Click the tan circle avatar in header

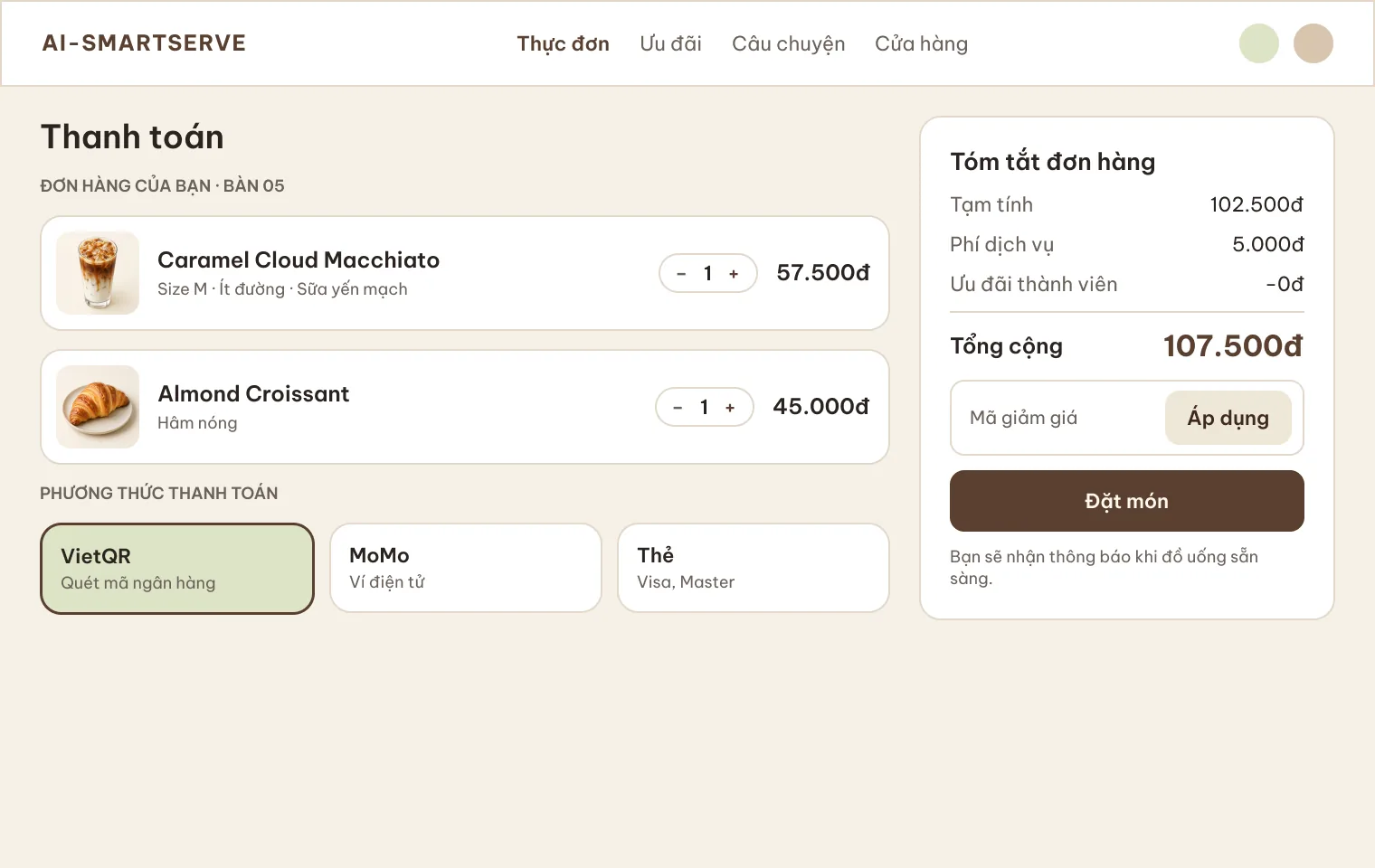1313,43
